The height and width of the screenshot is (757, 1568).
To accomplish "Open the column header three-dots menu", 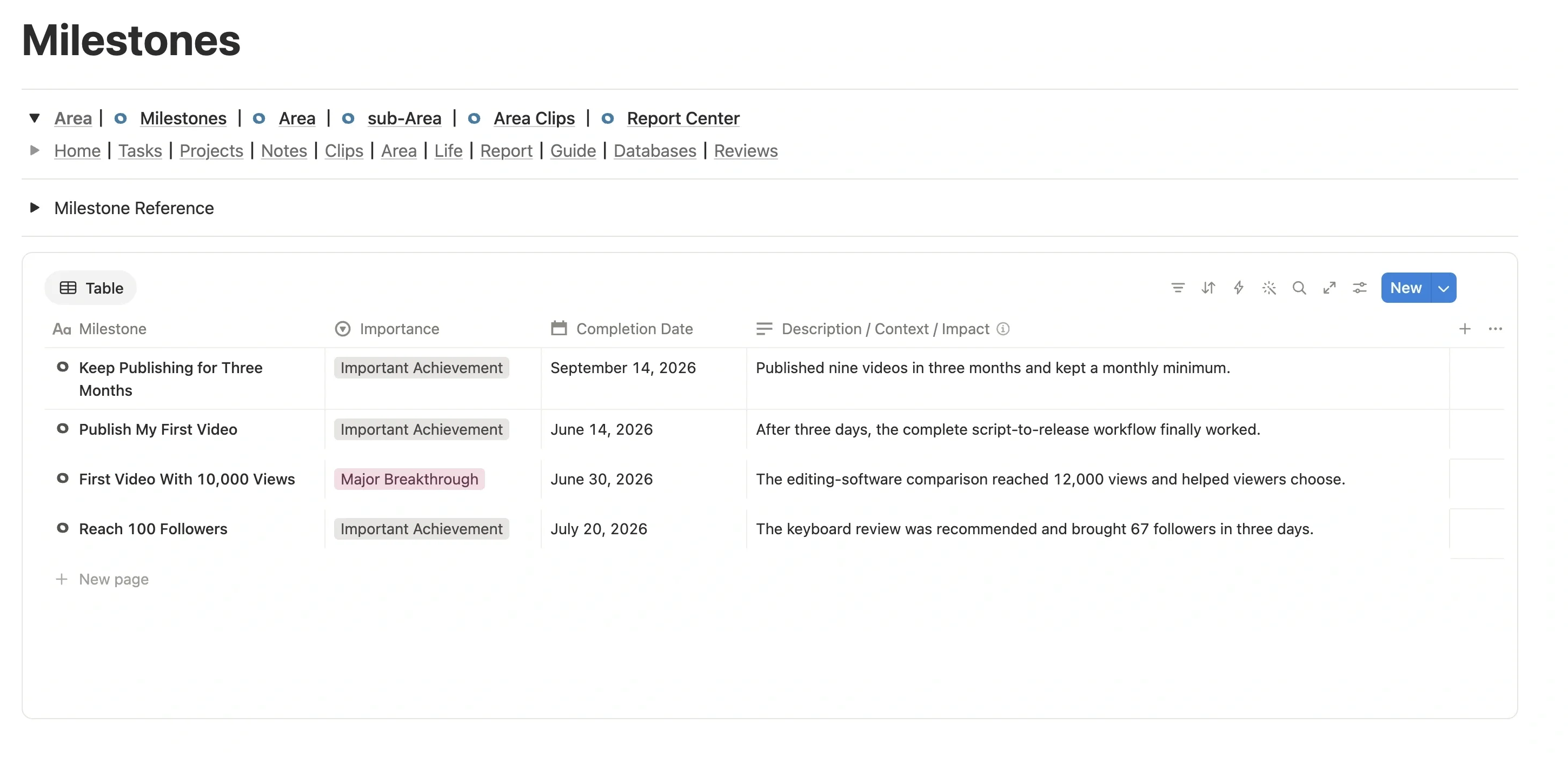I will pyautogui.click(x=1496, y=329).
